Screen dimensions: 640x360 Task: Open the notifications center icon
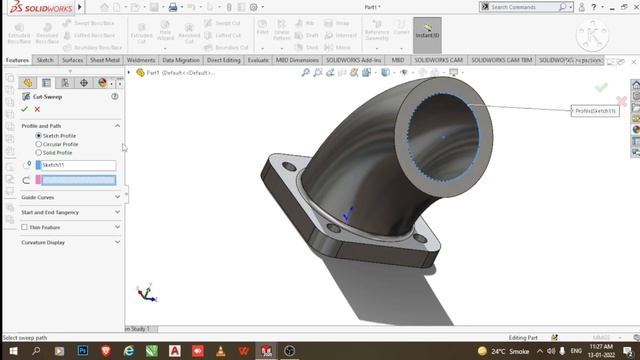point(628,351)
